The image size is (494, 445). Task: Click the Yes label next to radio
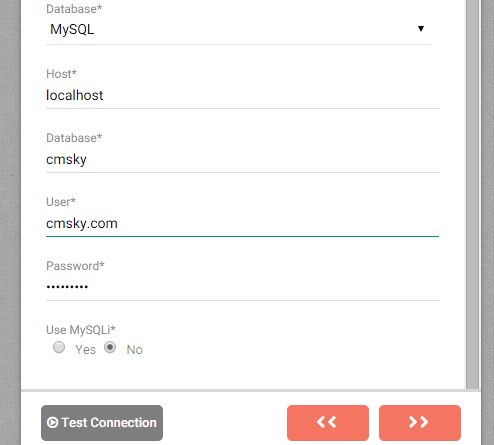[85, 350]
